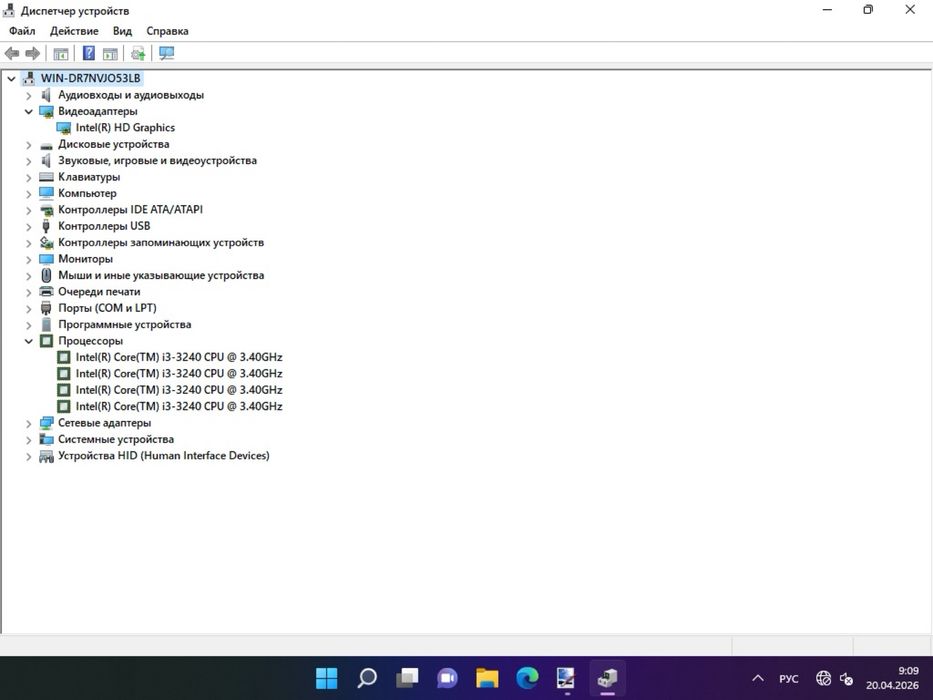Open the Chat taskbar icon
The width and height of the screenshot is (933, 700).
click(x=447, y=677)
